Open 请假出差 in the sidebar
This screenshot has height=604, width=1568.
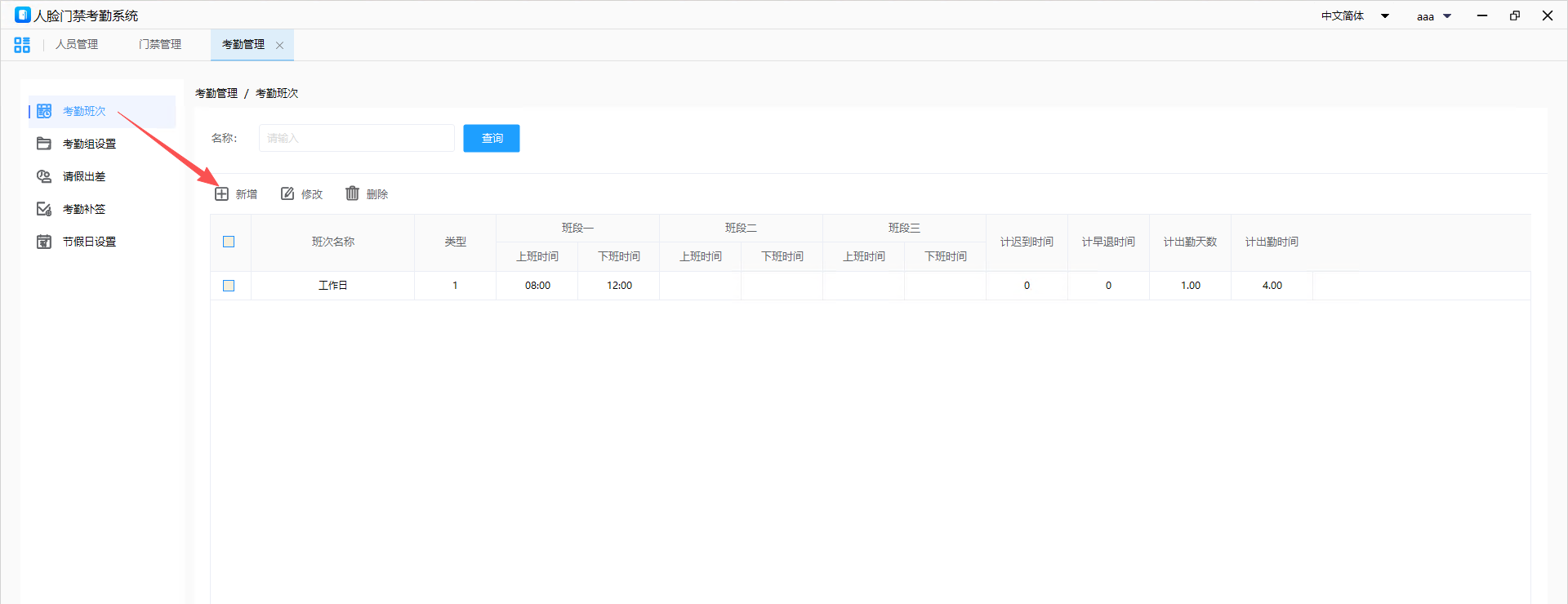click(83, 176)
